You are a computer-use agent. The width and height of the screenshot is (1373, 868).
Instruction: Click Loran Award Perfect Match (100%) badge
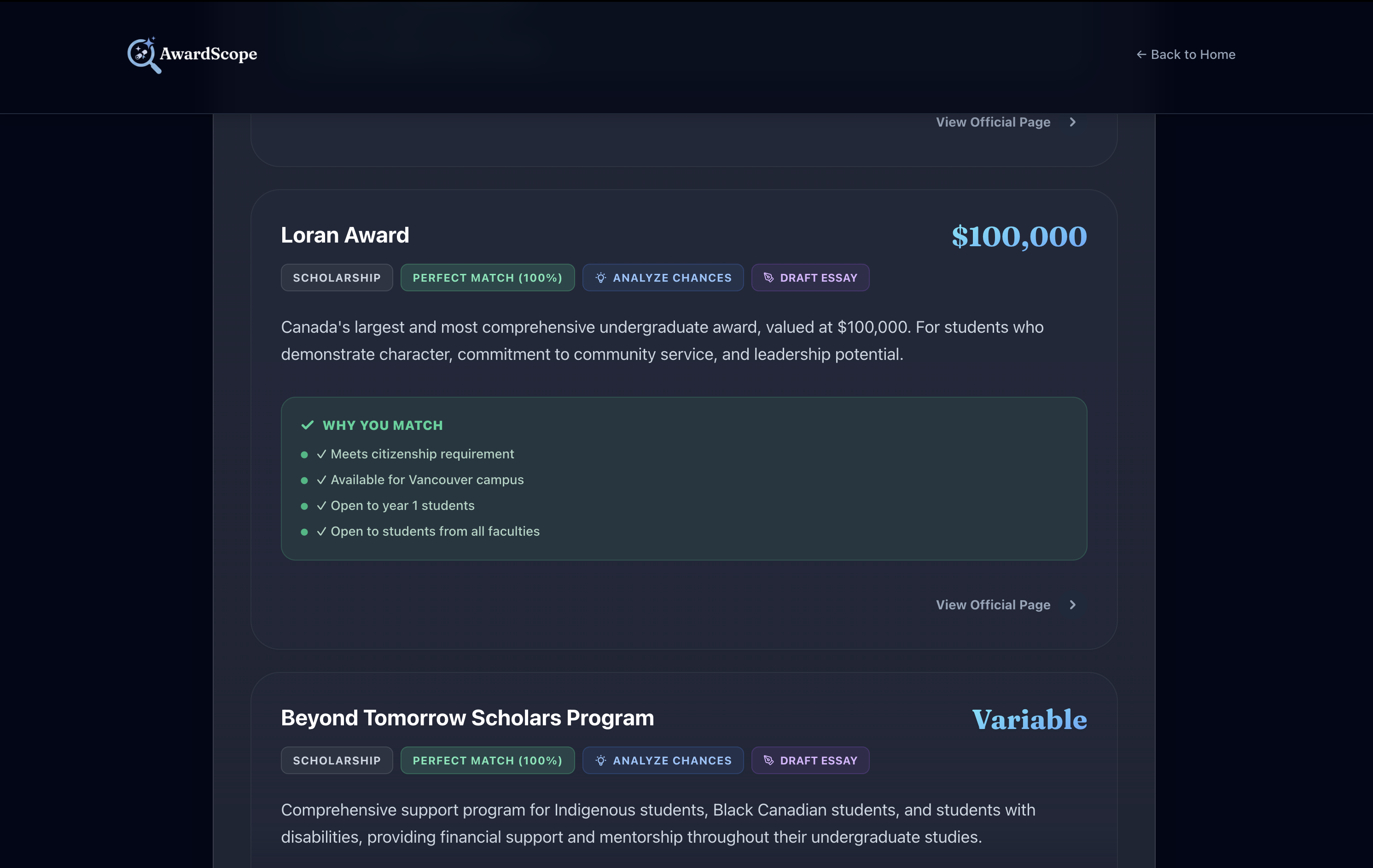click(487, 278)
